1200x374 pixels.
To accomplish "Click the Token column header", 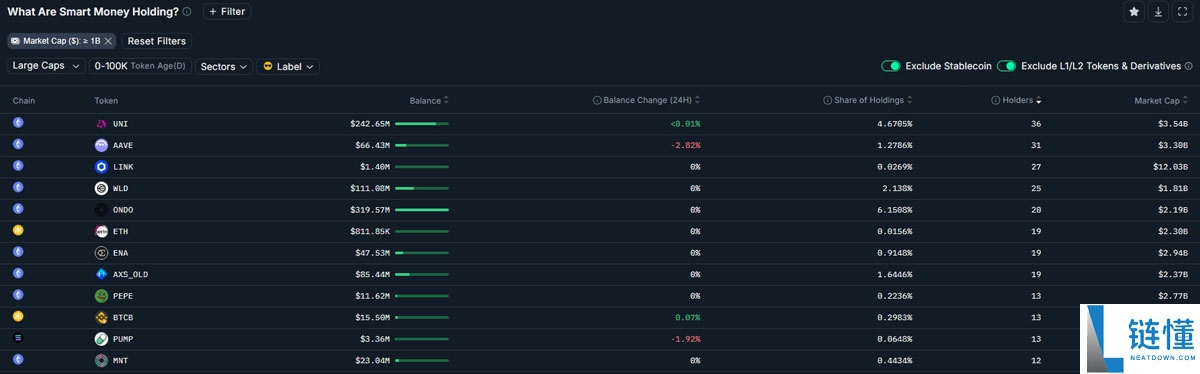I will point(106,101).
